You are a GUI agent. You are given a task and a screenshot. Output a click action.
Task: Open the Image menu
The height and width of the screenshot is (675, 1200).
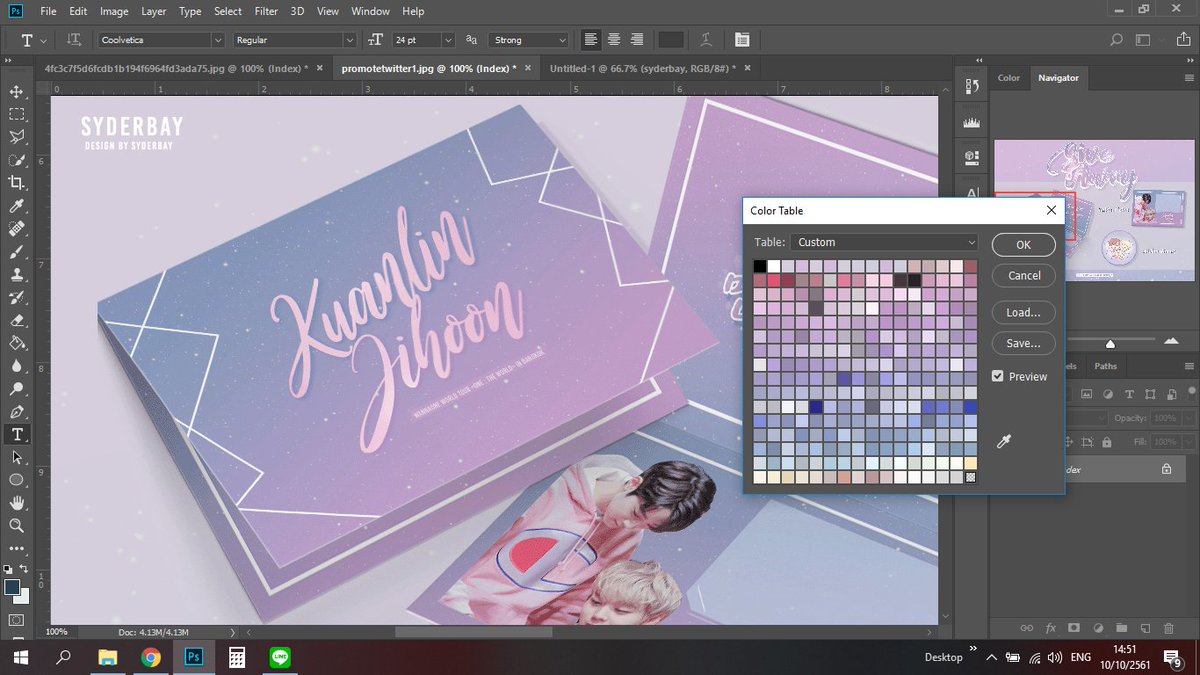tap(114, 11)
